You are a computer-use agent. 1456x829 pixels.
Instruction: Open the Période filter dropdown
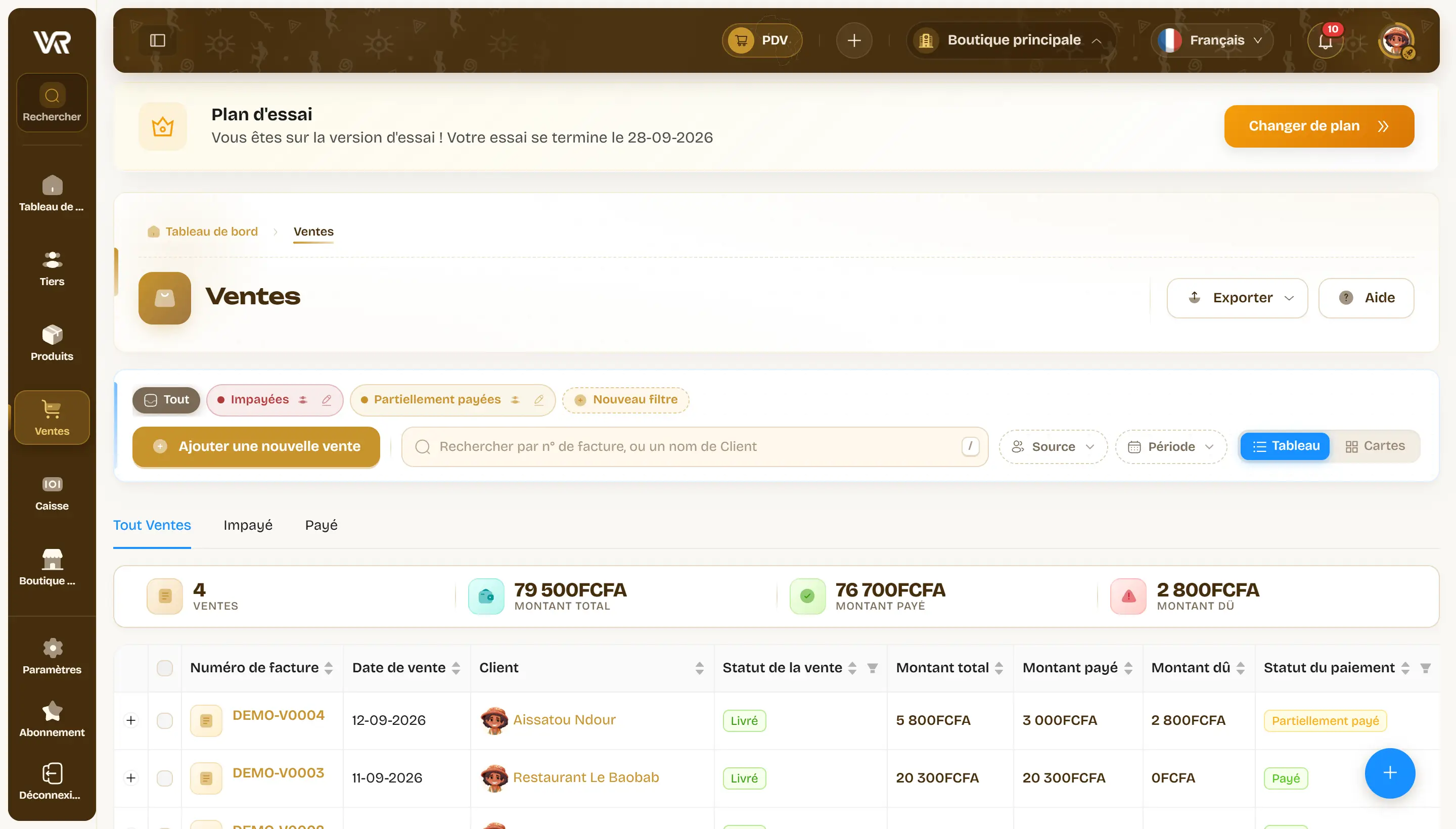coord(1171,446)
